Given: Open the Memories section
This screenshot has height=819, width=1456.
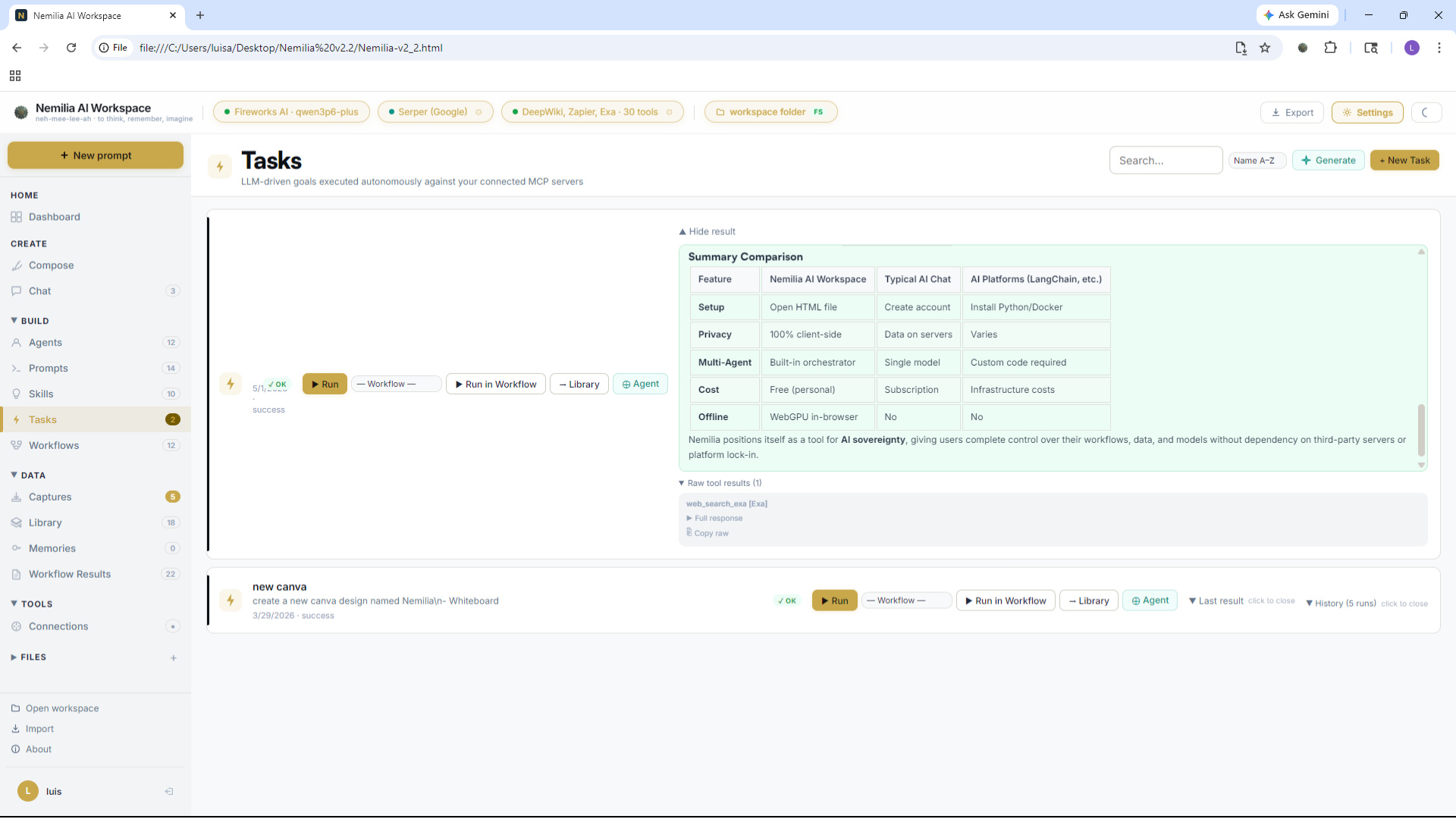Looking at the screenshot, I should click(x=96, y=549).
